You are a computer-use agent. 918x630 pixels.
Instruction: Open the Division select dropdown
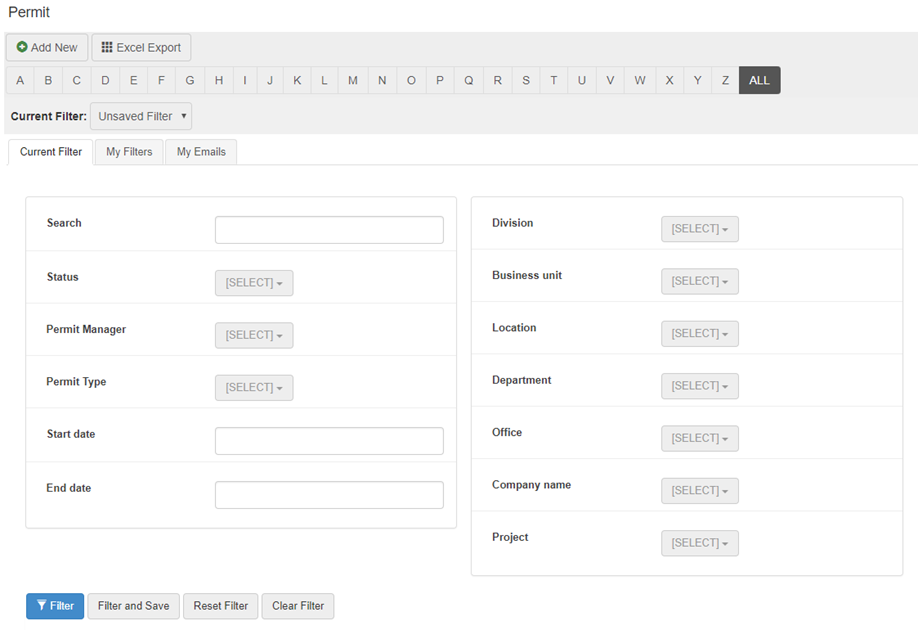coord(699,229)
